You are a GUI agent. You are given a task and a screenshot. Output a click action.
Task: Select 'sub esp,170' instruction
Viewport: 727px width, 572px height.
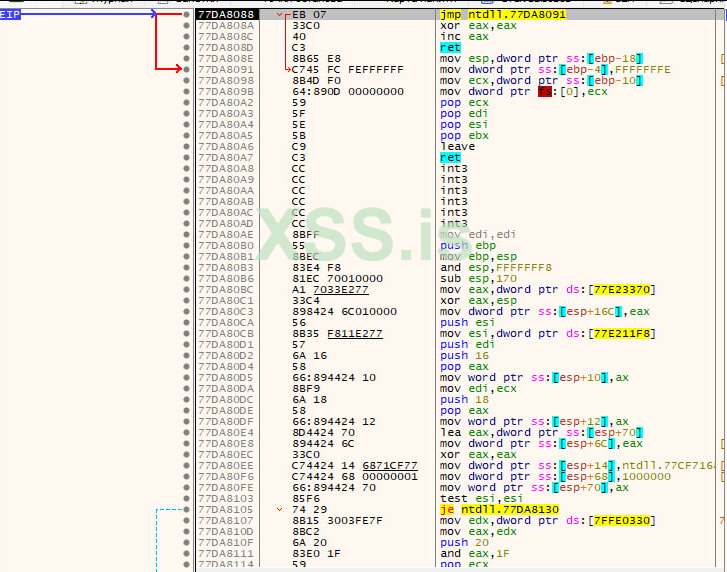(x=478, y=279)
